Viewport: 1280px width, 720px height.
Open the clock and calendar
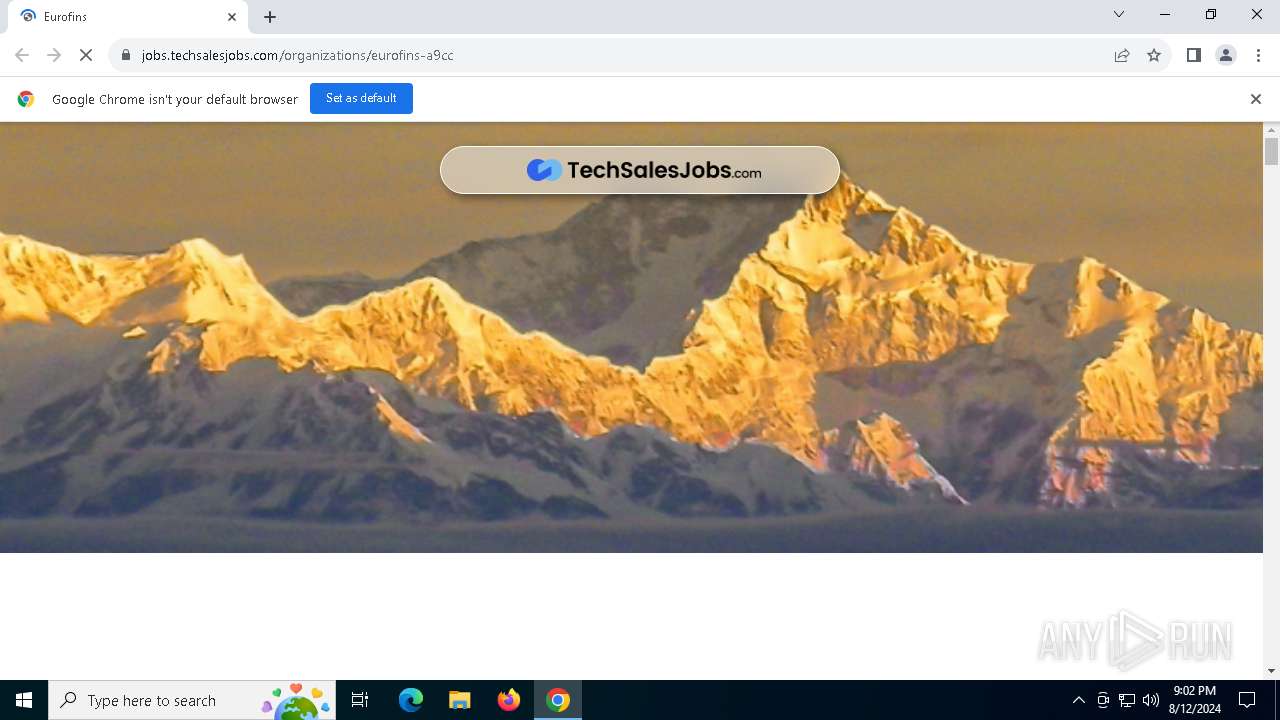pos(1194,700)
